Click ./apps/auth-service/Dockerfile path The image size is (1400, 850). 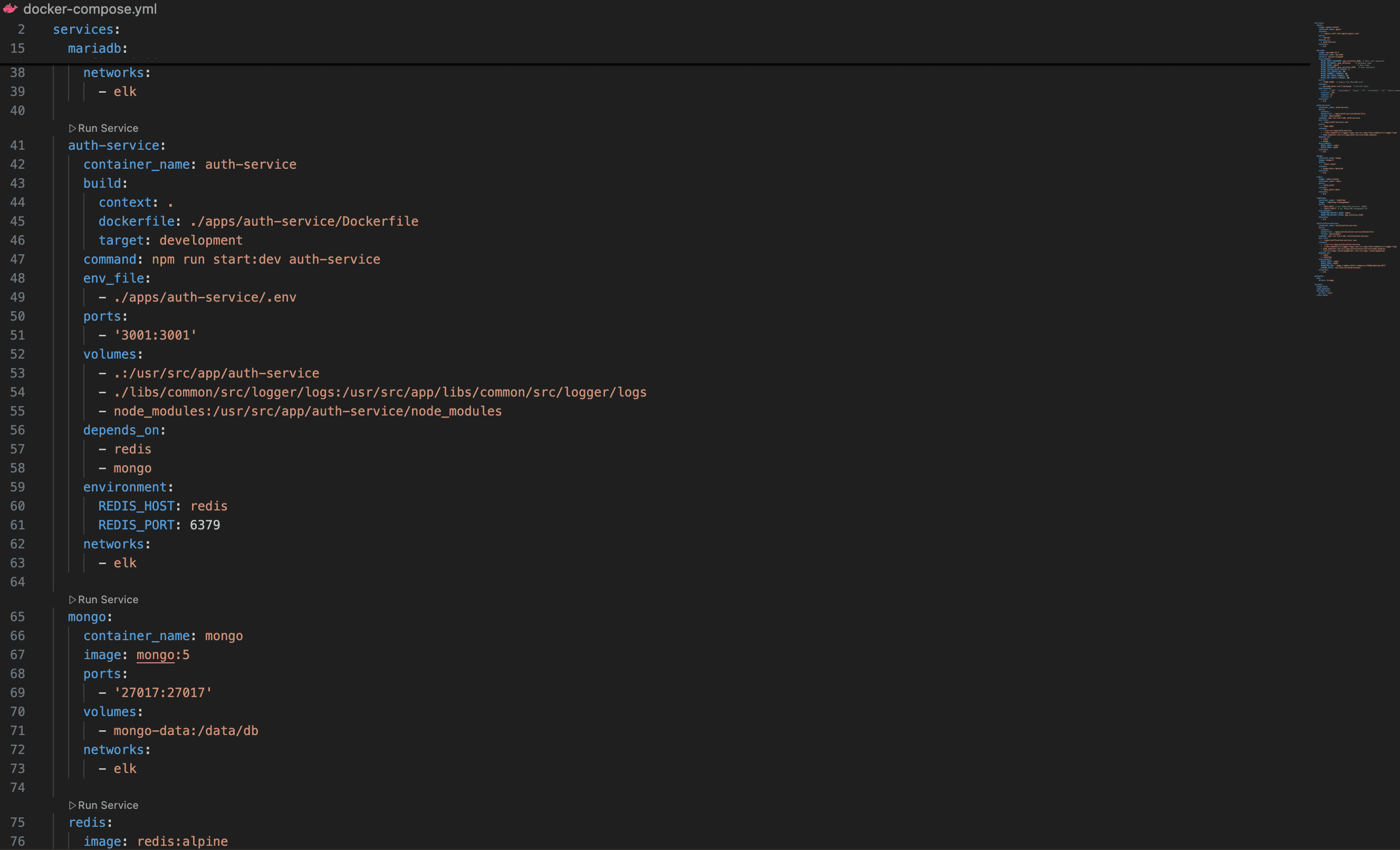[x=304, y=221]
